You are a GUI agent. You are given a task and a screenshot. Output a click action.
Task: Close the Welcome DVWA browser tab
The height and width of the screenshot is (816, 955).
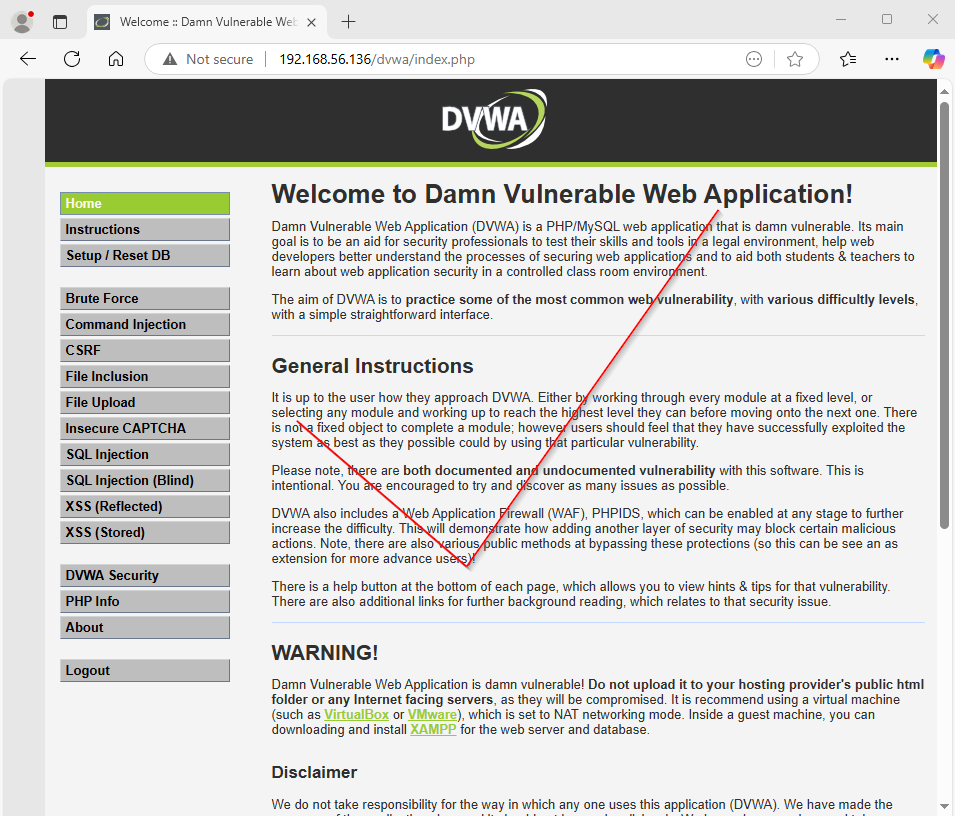click(x=311, y=23)
